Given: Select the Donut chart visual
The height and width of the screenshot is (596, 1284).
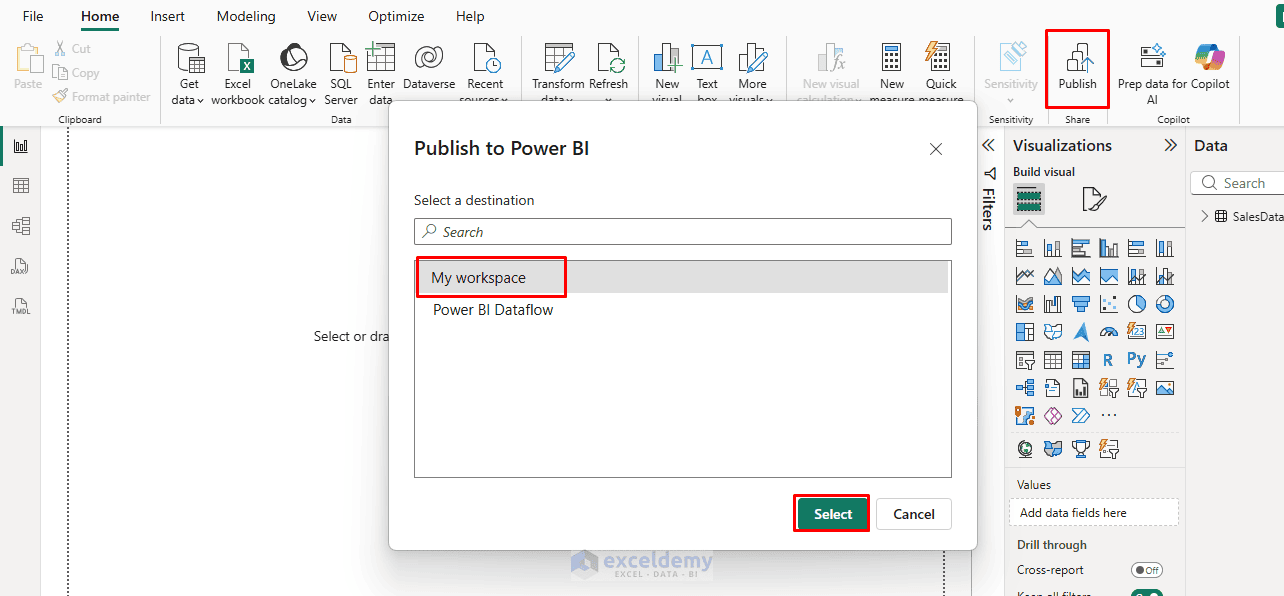Looking at the screenshot, I should (1164, 304).
